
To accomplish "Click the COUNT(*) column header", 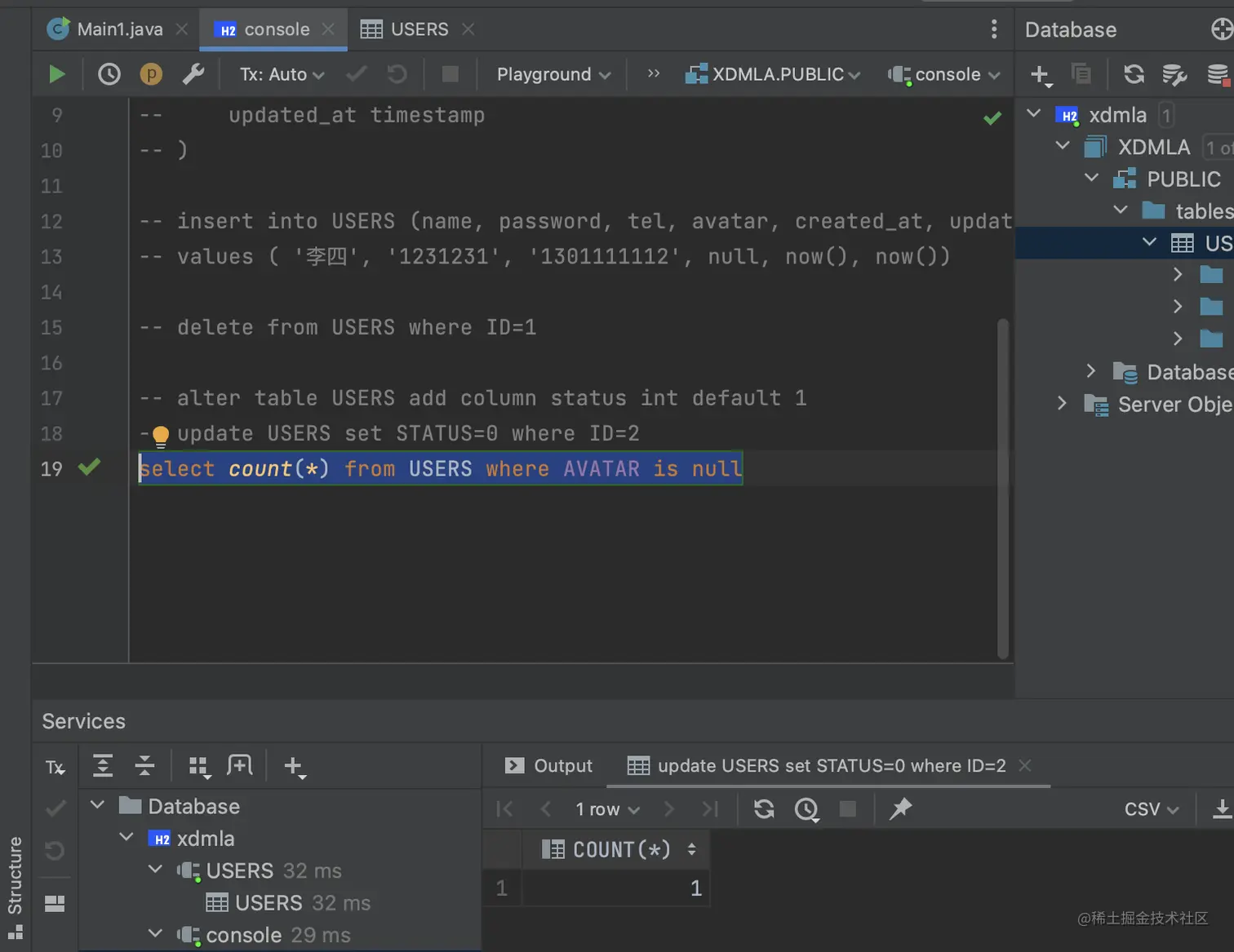I will [616, 849].
